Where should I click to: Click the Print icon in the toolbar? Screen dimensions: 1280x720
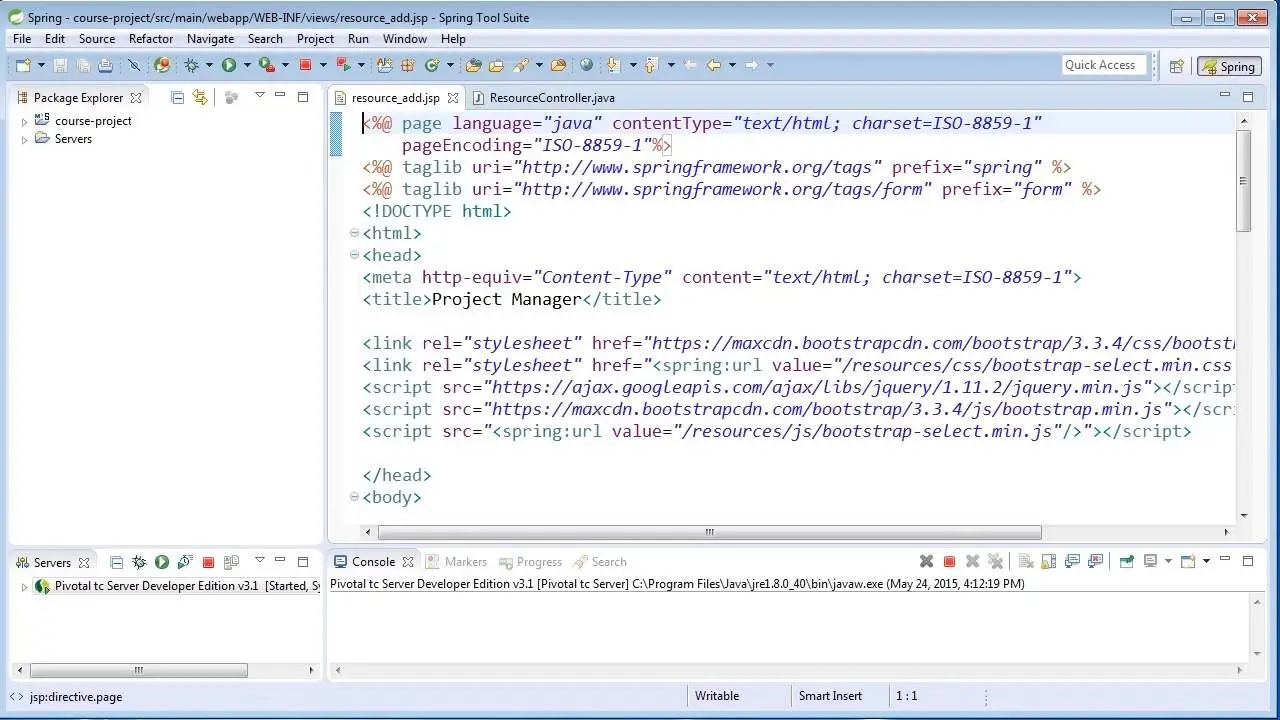pyautogui.click(x=105, y=65)
